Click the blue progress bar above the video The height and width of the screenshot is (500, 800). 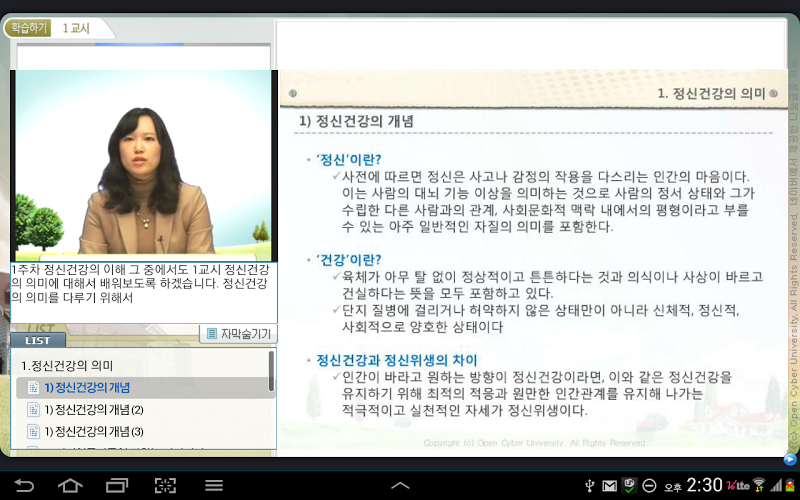pos(139,44)
